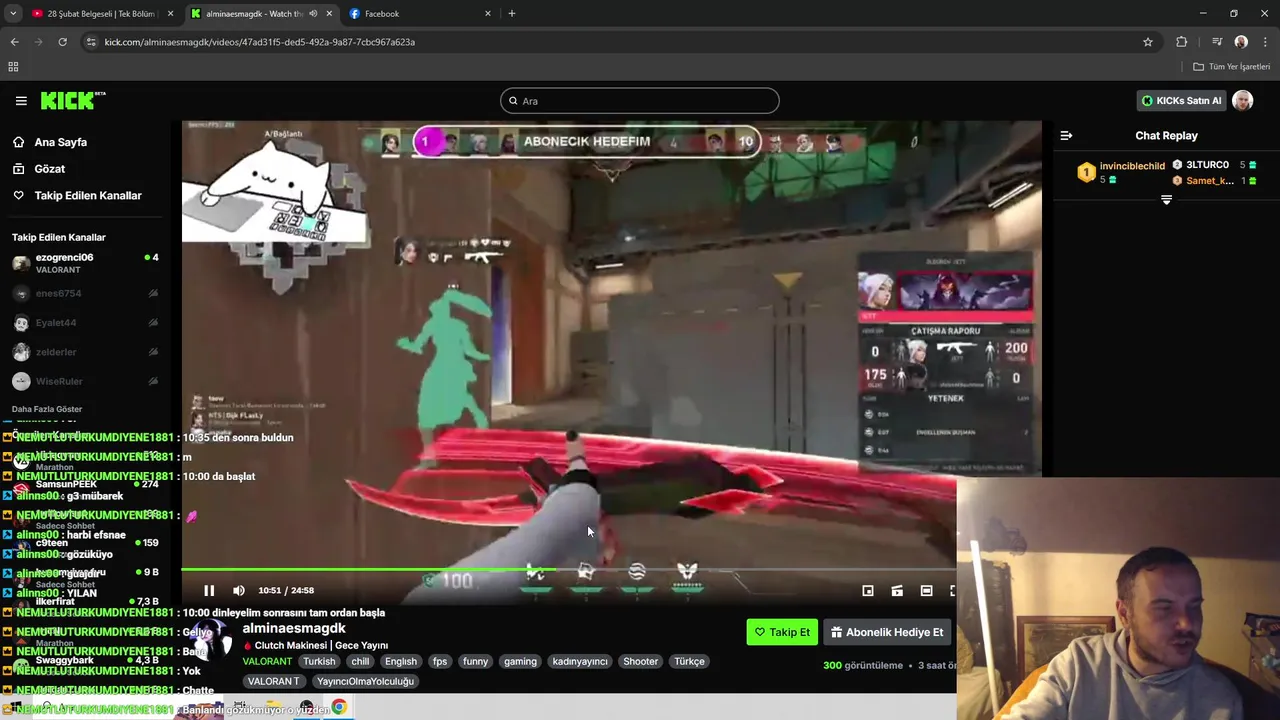Select the Turkish tag

pyautogui.click(x=320, y=661)
